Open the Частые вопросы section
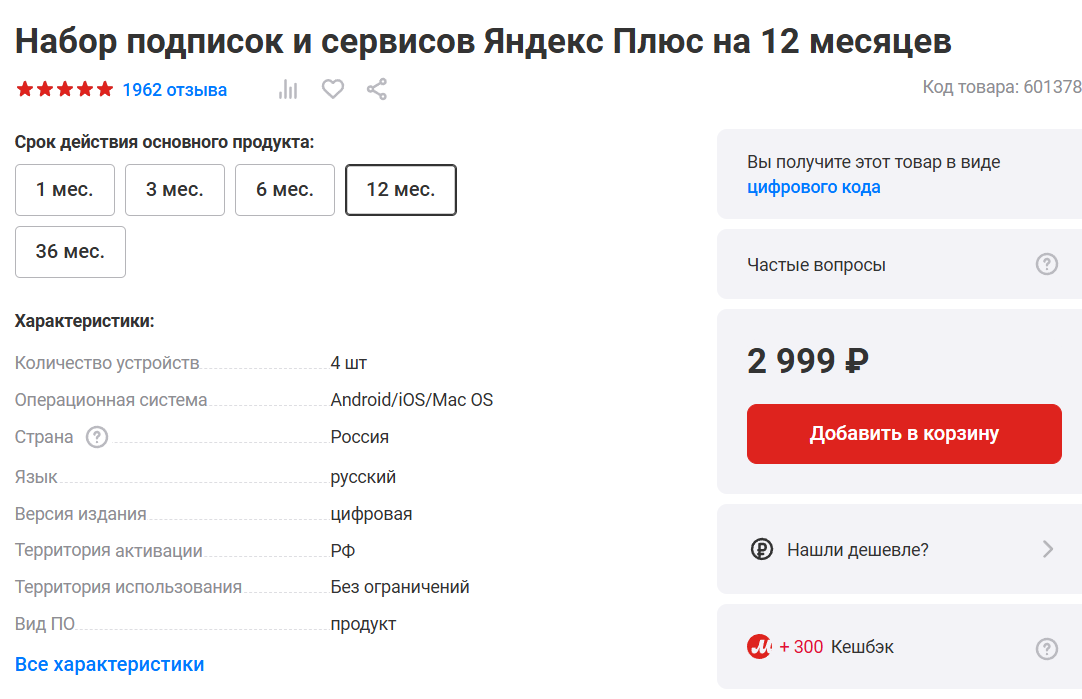This screenshot has height=699, width=1082. [x=817, y=265]
